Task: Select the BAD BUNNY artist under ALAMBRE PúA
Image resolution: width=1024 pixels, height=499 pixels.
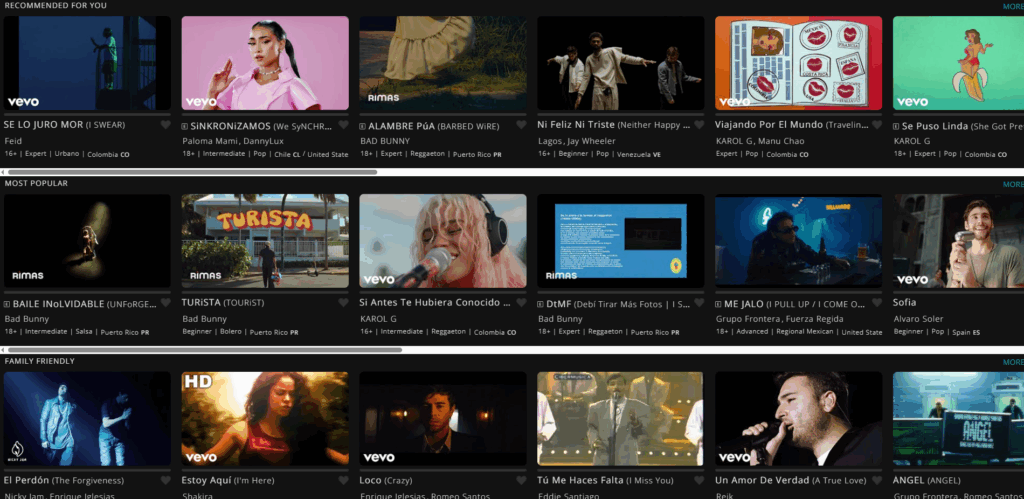Action: (385, 140)
